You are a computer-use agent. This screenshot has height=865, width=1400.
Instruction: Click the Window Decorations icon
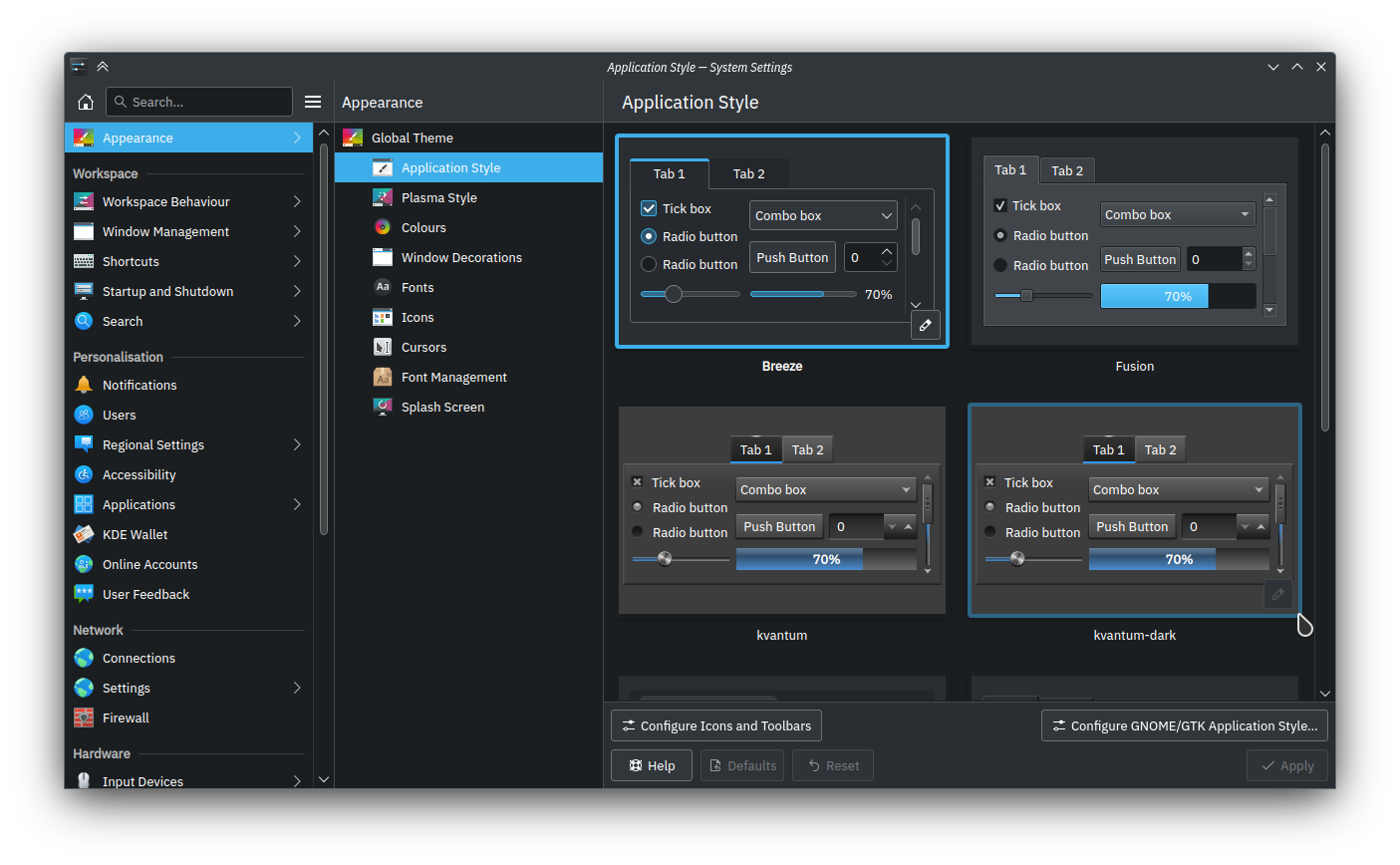tap(383, 257)
